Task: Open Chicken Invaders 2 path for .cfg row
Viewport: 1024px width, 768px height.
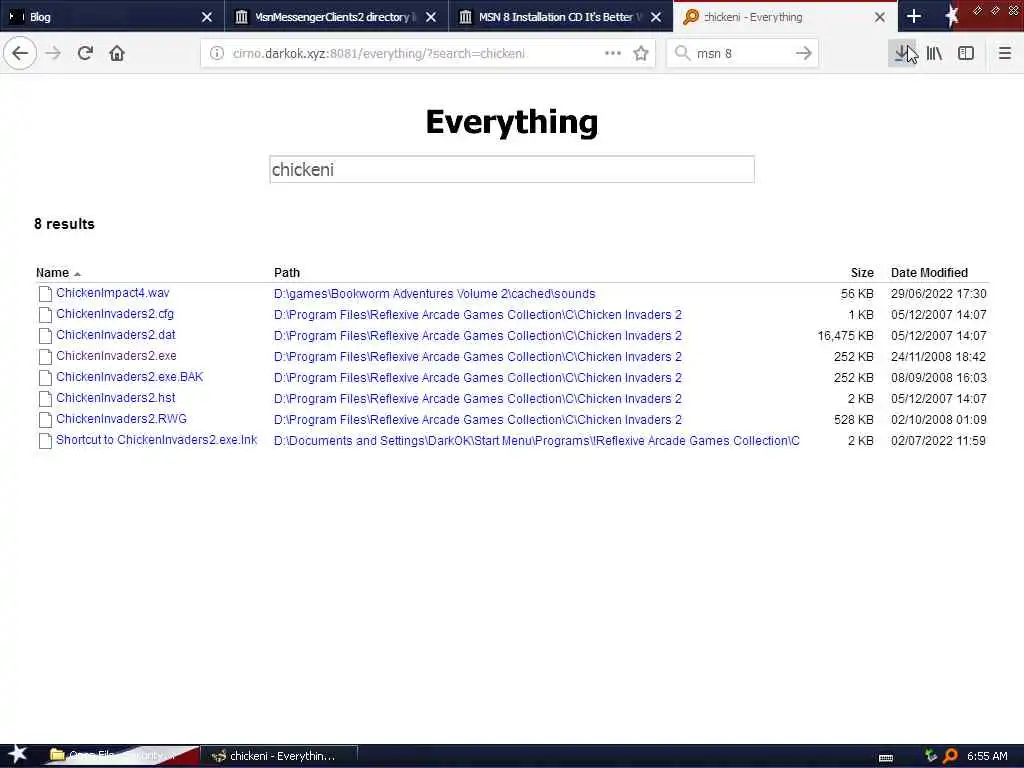Action: [x=477, y=315]
